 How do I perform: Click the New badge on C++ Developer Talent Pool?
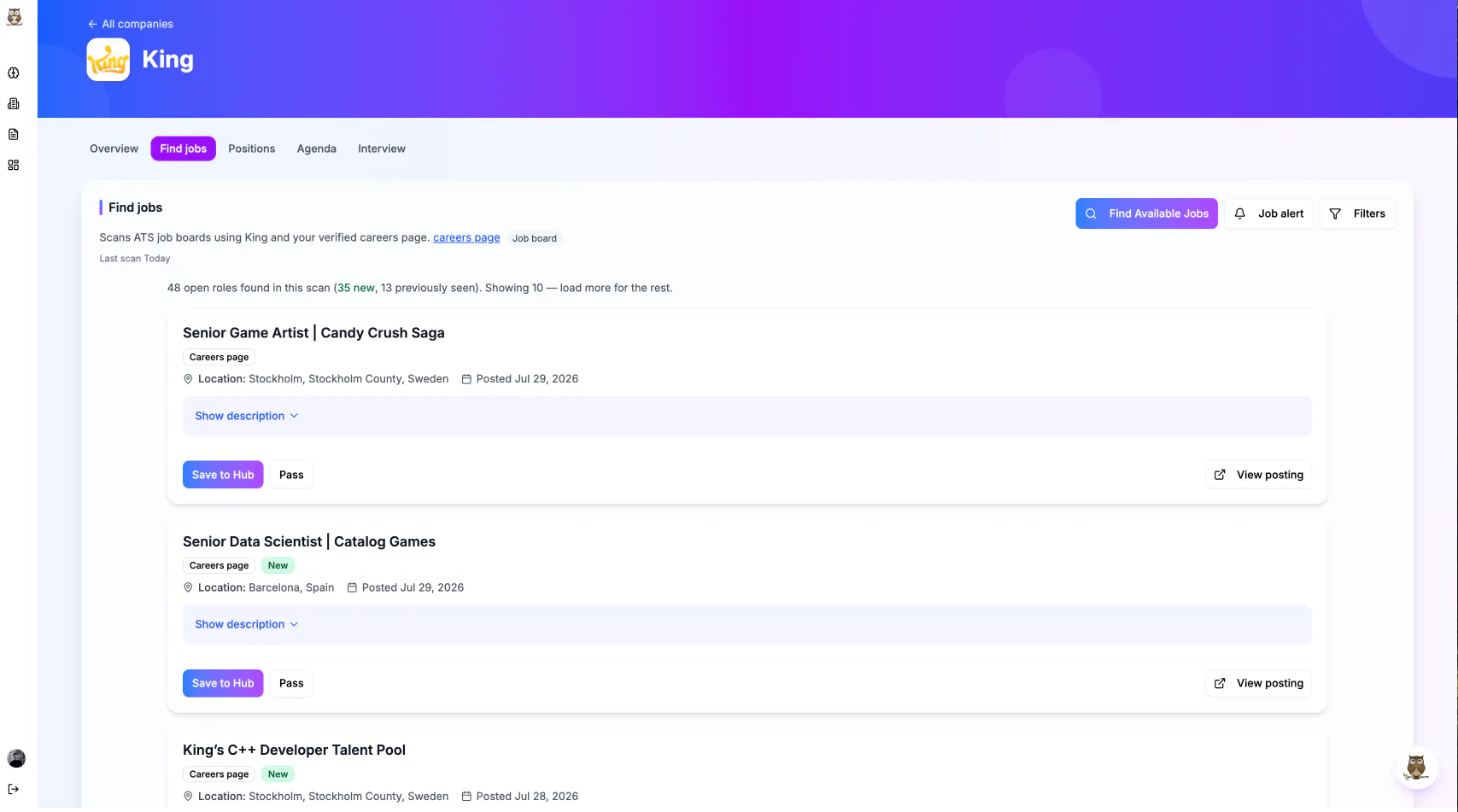[278, 774]
